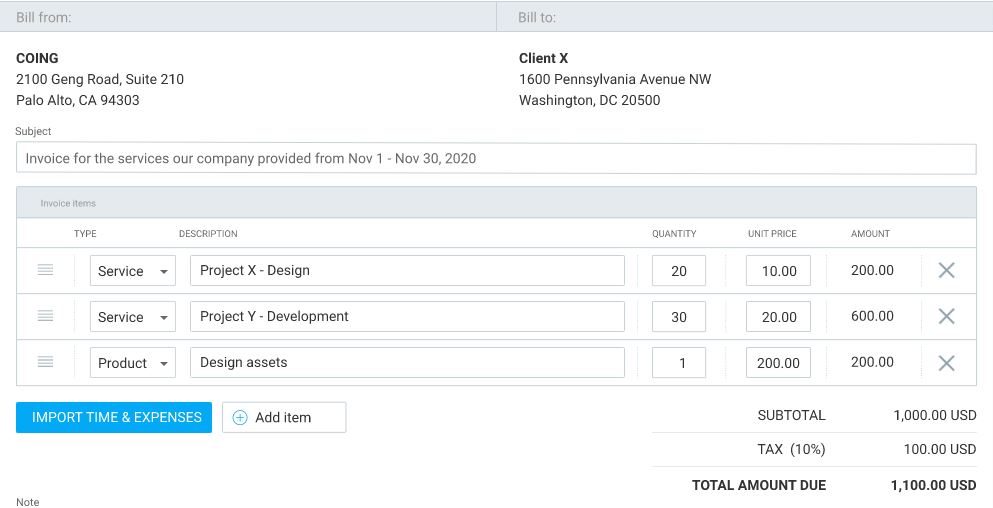This screenshot has width=993, height=508.
Task: Select the quantity field showing 1
Action: (679, 363)
